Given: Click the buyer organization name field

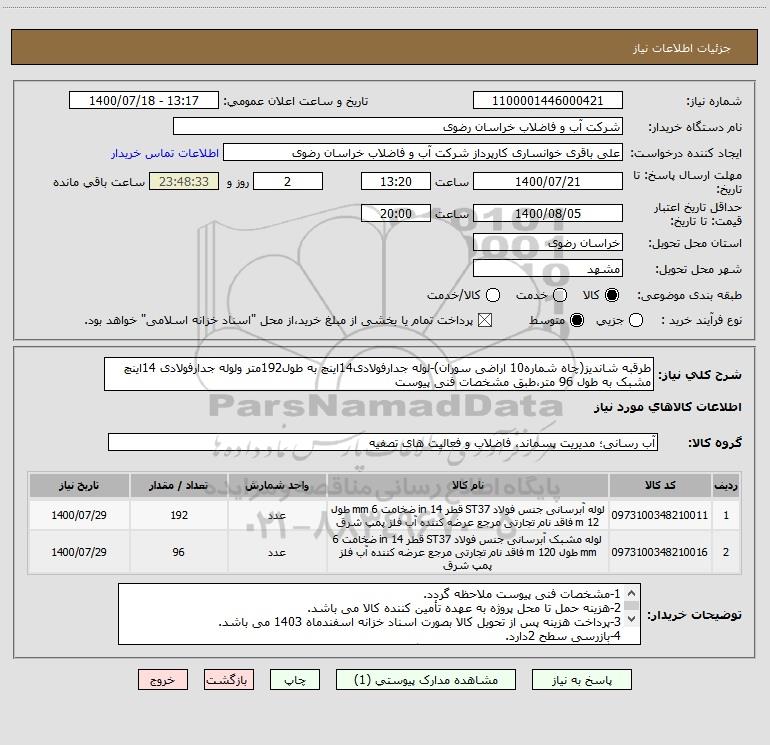Looking at the screenshot, I should pyautogui.click(x=398, y=126).
